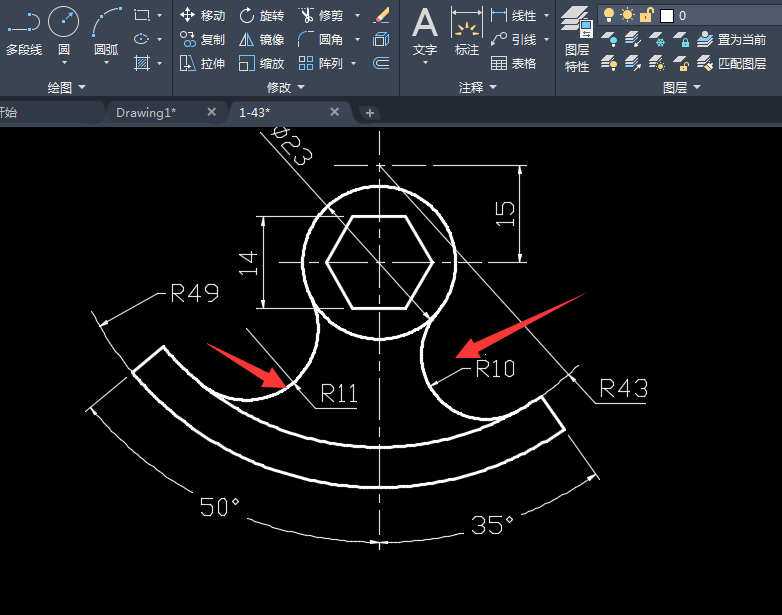The height and width of the screenshot is (615, 782).
Task: Open Leader (引线) dropdown arrow
Action: [547, 39]
